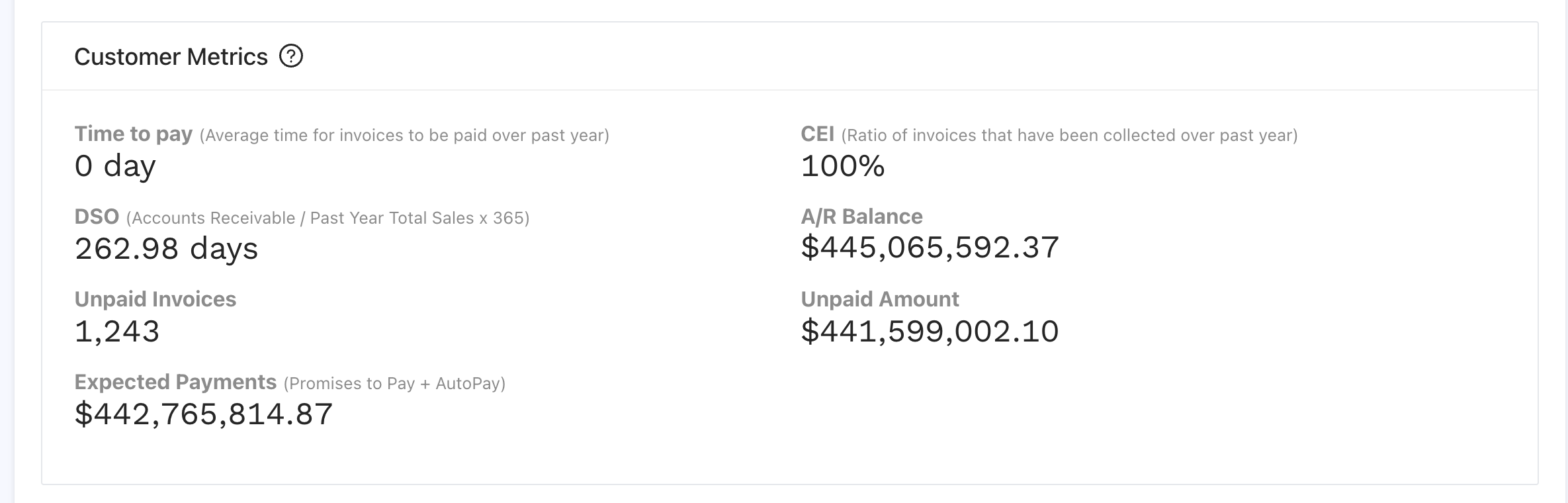Click the $442,765,814.87 expected payments value
The height and width of the screenshot is (503, 1568).
point(204,414)
